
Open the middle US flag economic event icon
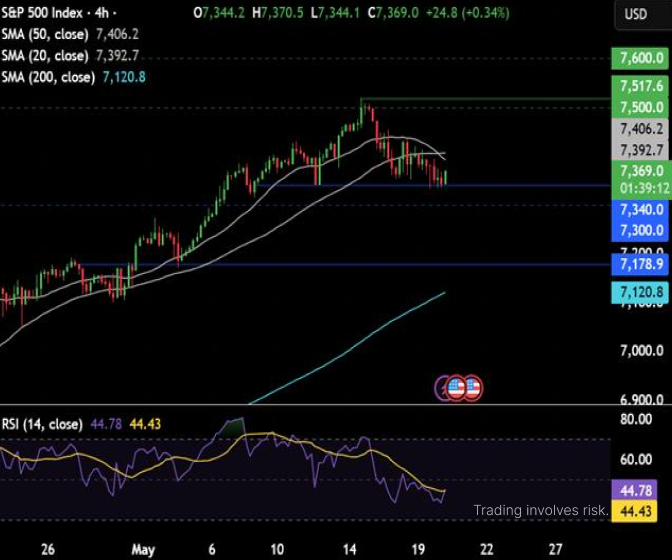[x=456, y=388]
